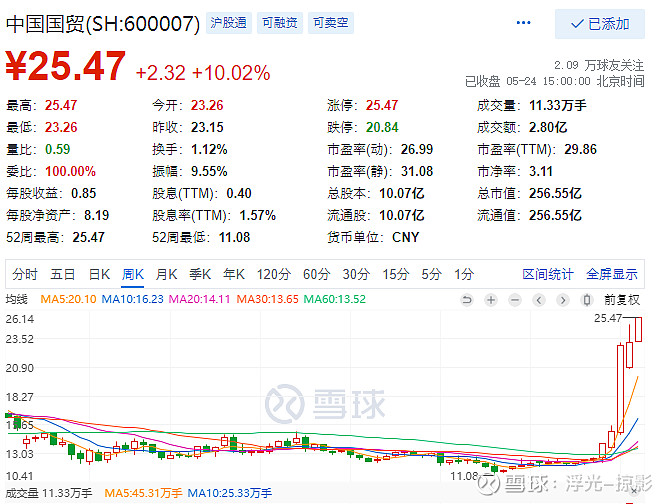Click the volume MA10:25.33万手 label
672x504 pixels.
tap(230, 493)
